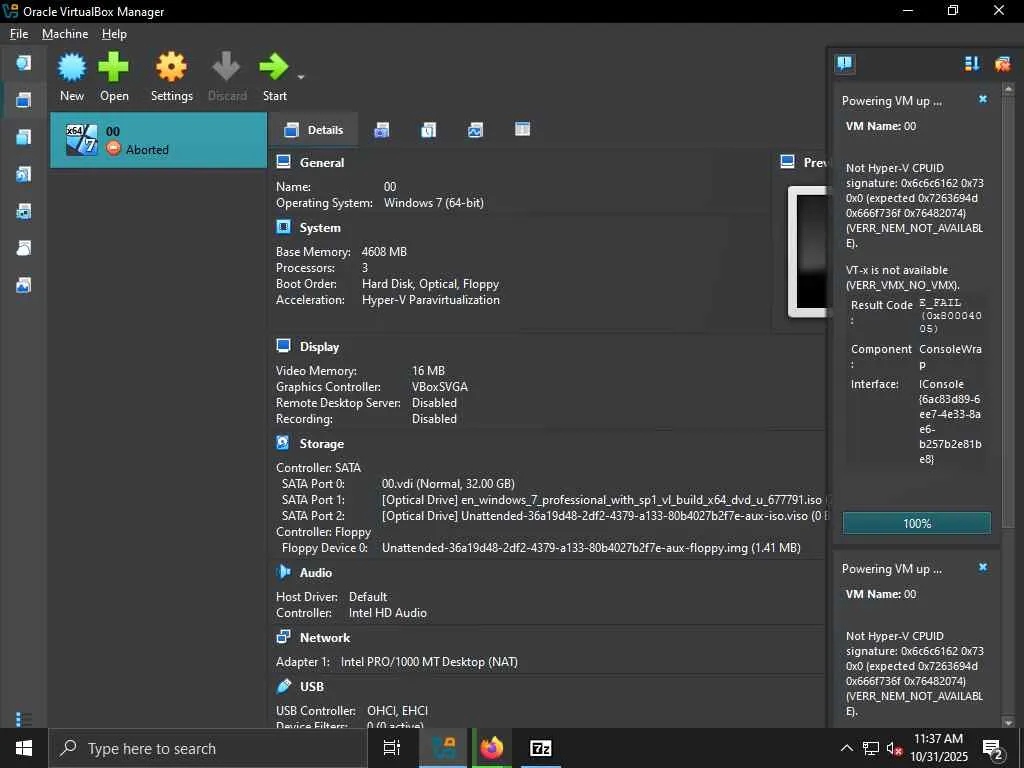This screenshot has height=768, width=1024.
Task: Open the Snapshots tab camera icon
Action: tap(381, 129)
